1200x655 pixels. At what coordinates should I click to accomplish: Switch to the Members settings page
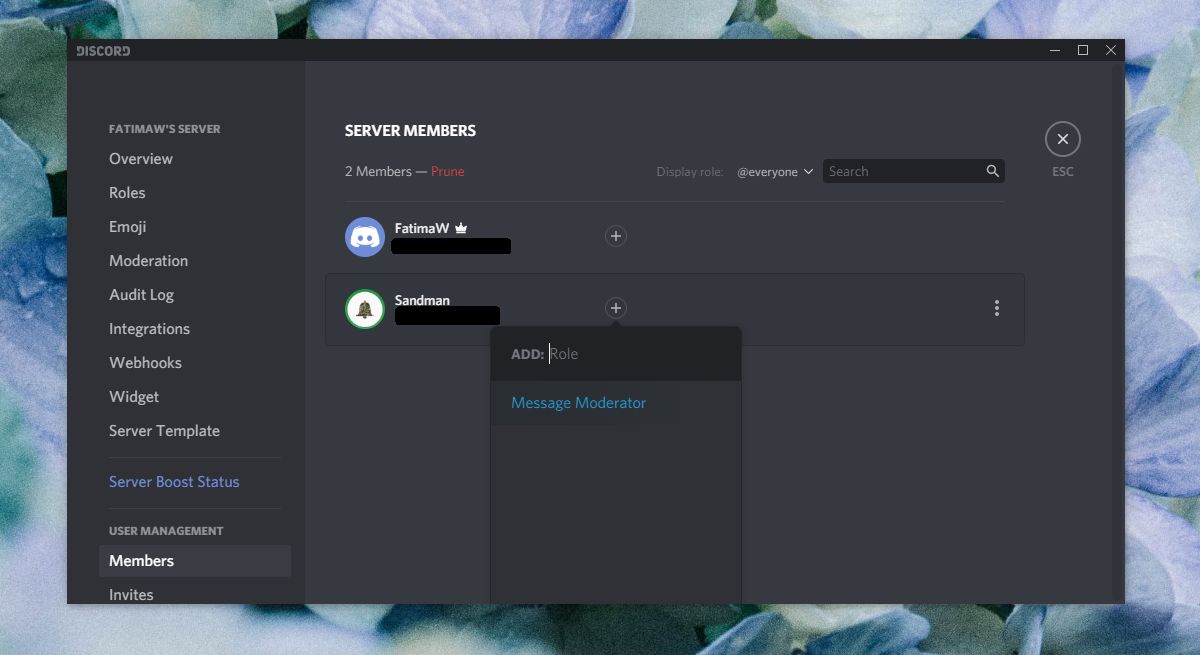(x=141, y=560)
